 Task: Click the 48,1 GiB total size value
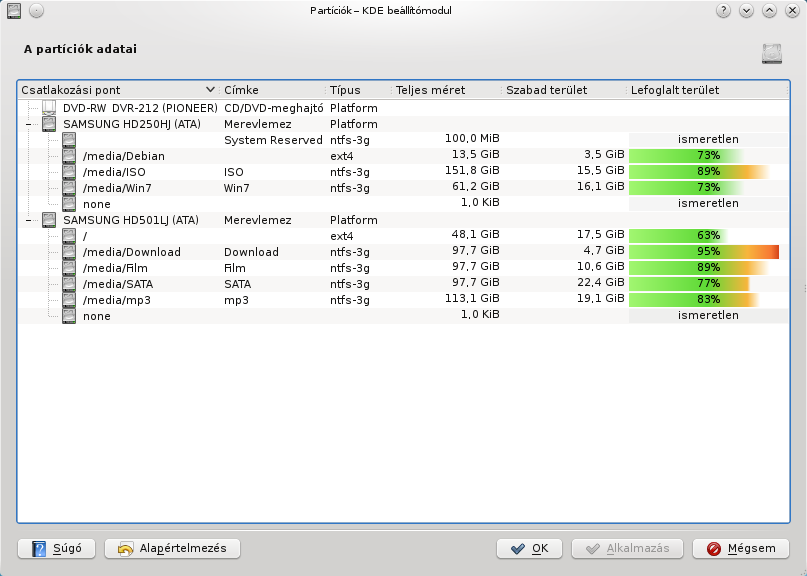[476, 234]
